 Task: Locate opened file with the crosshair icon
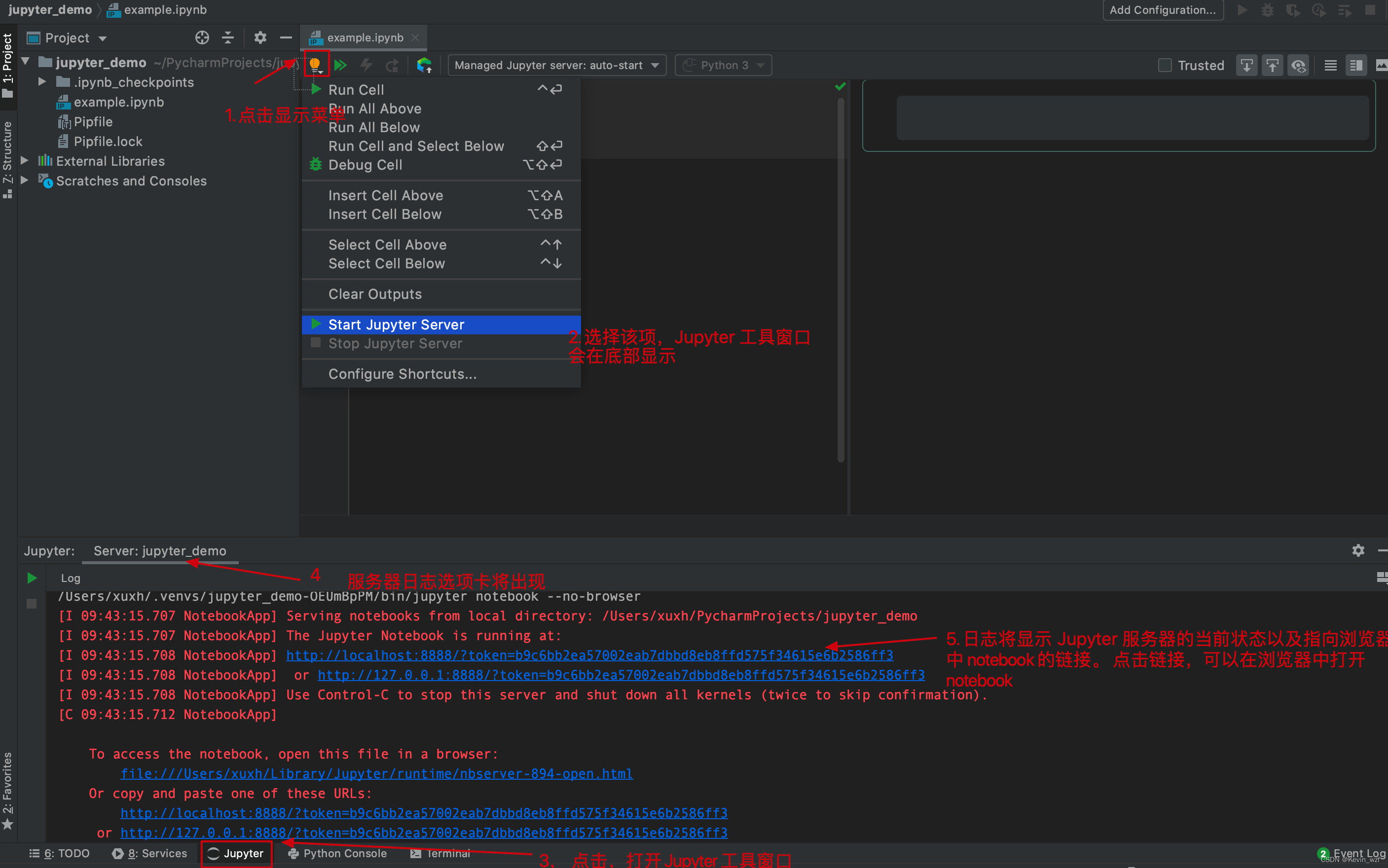202,37
